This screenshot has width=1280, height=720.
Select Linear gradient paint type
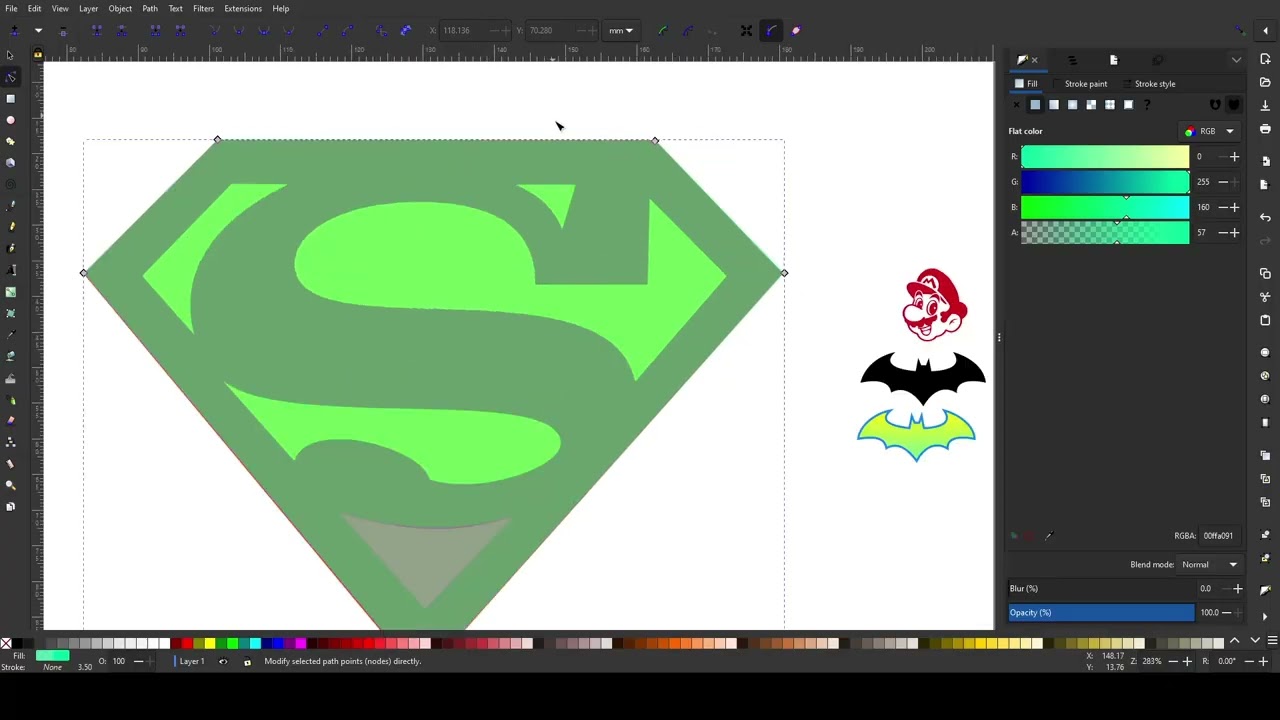click(1054, 105)
